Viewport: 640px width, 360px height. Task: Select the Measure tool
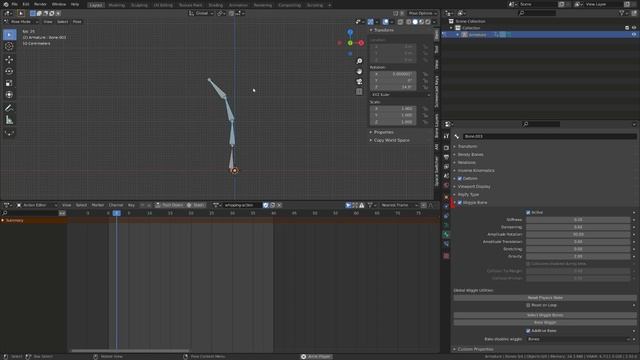pyautogui.click(x=9, y=120)
